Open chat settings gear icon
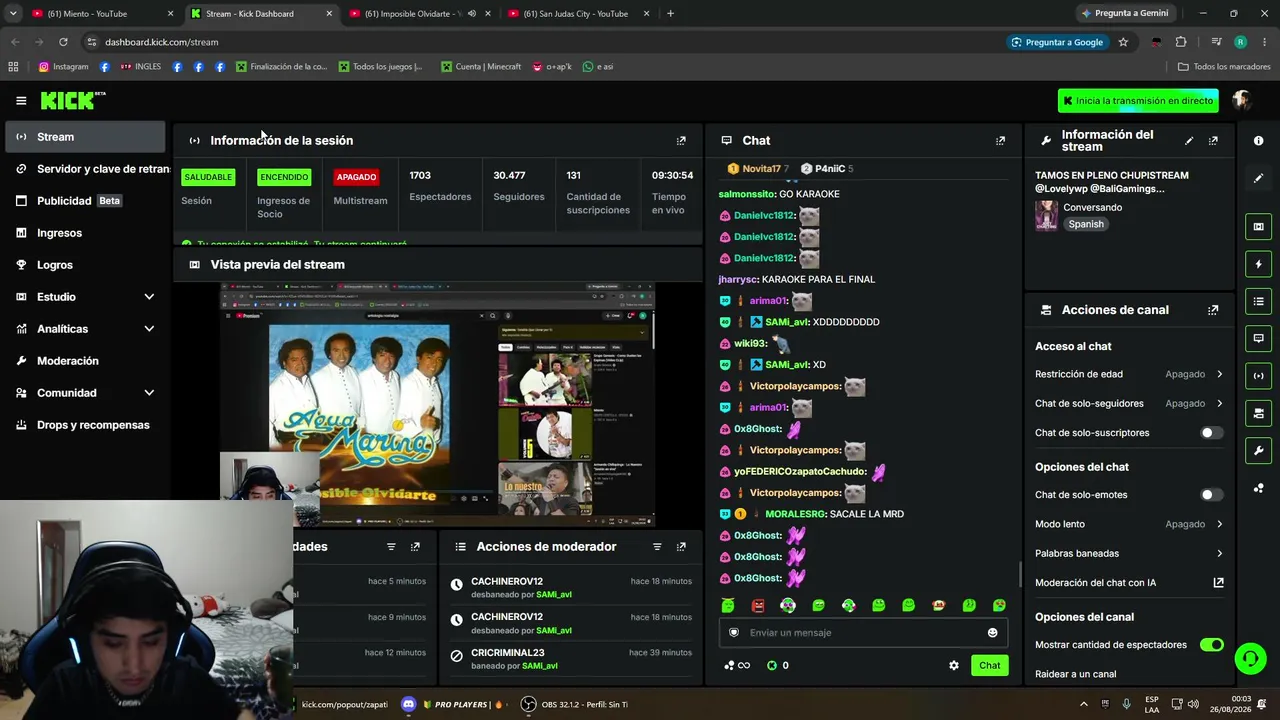1280x720 pixels. point(953,666)
